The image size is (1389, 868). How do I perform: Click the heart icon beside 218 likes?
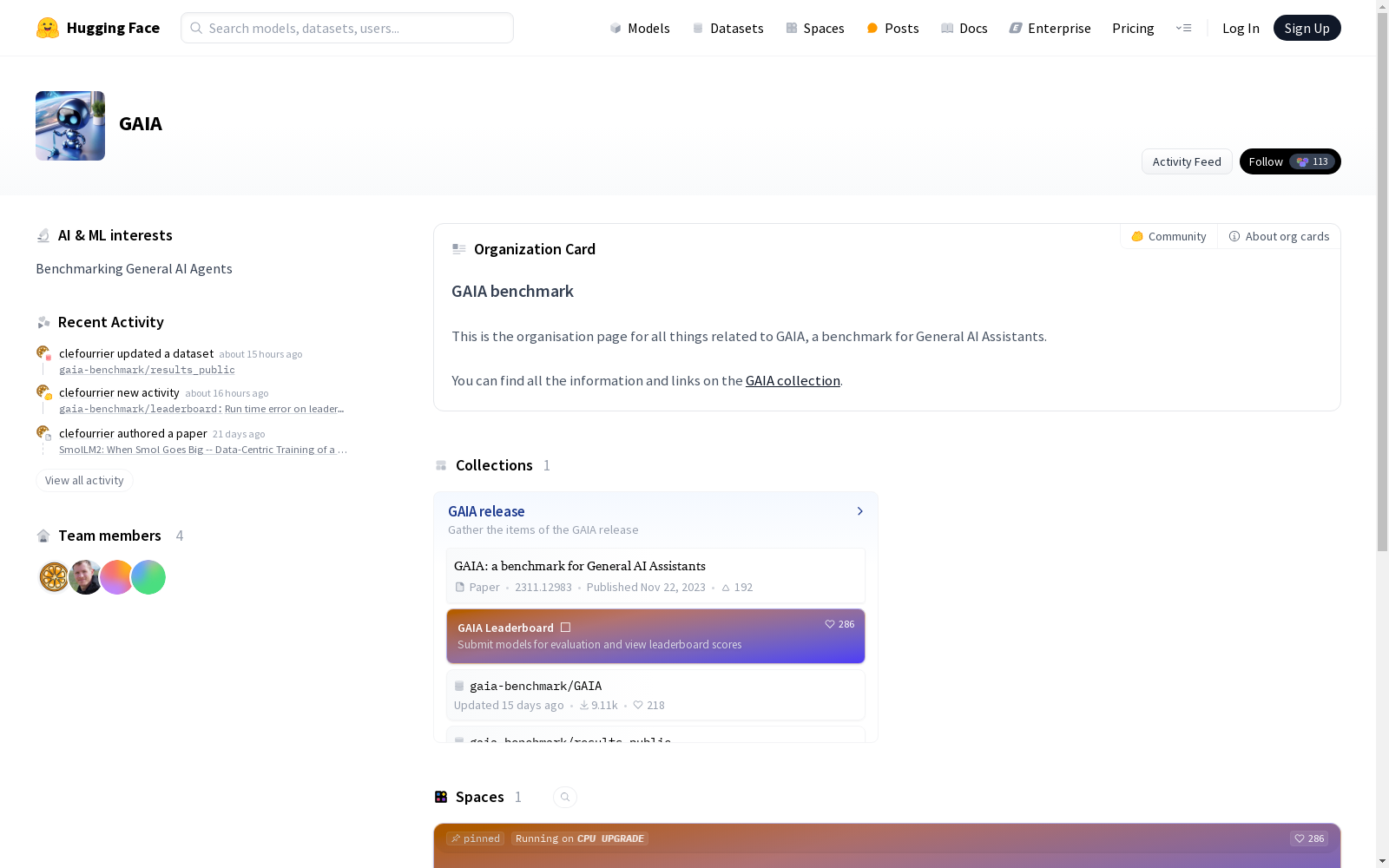coord(638,705)
